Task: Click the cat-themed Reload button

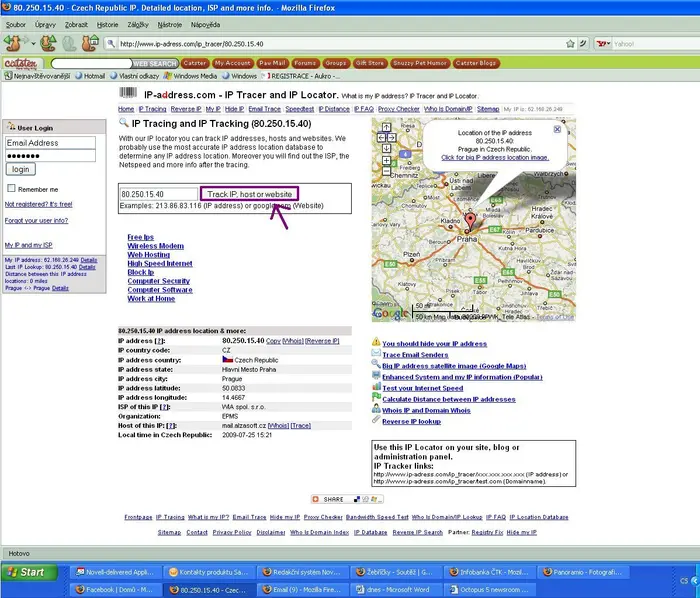Action: tap(48, 43)
